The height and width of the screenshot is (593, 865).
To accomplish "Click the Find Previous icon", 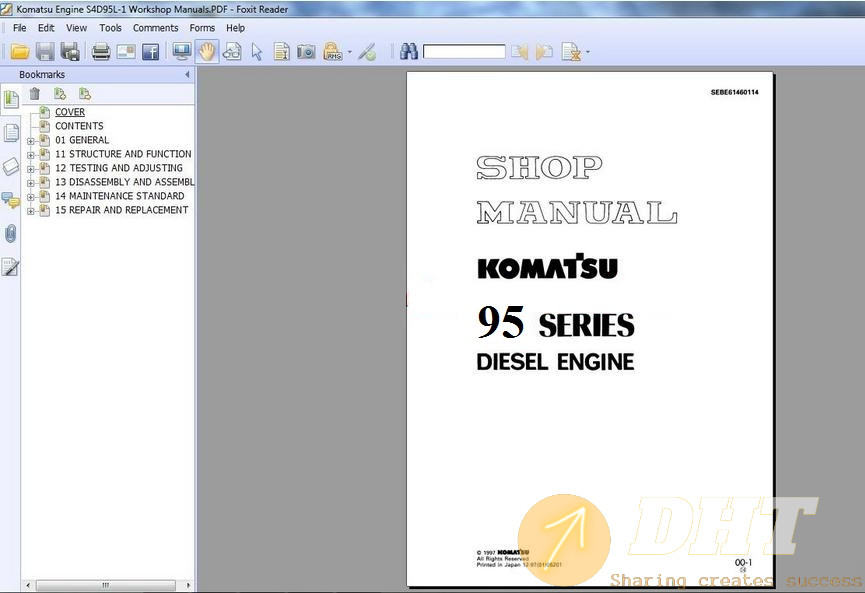I will click(519, 52).
